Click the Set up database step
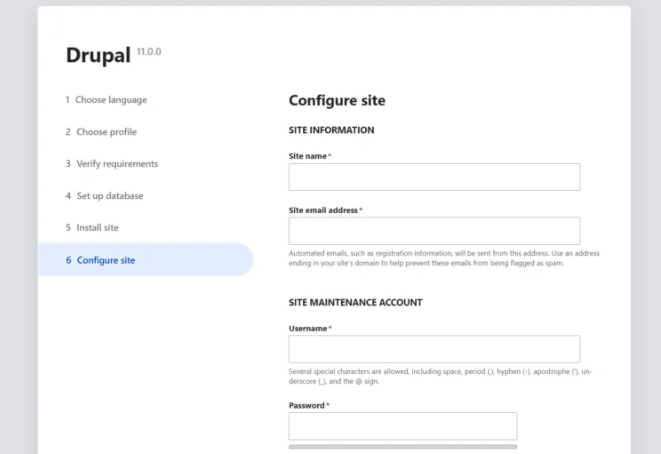The image size is (661, 454). 104,196
